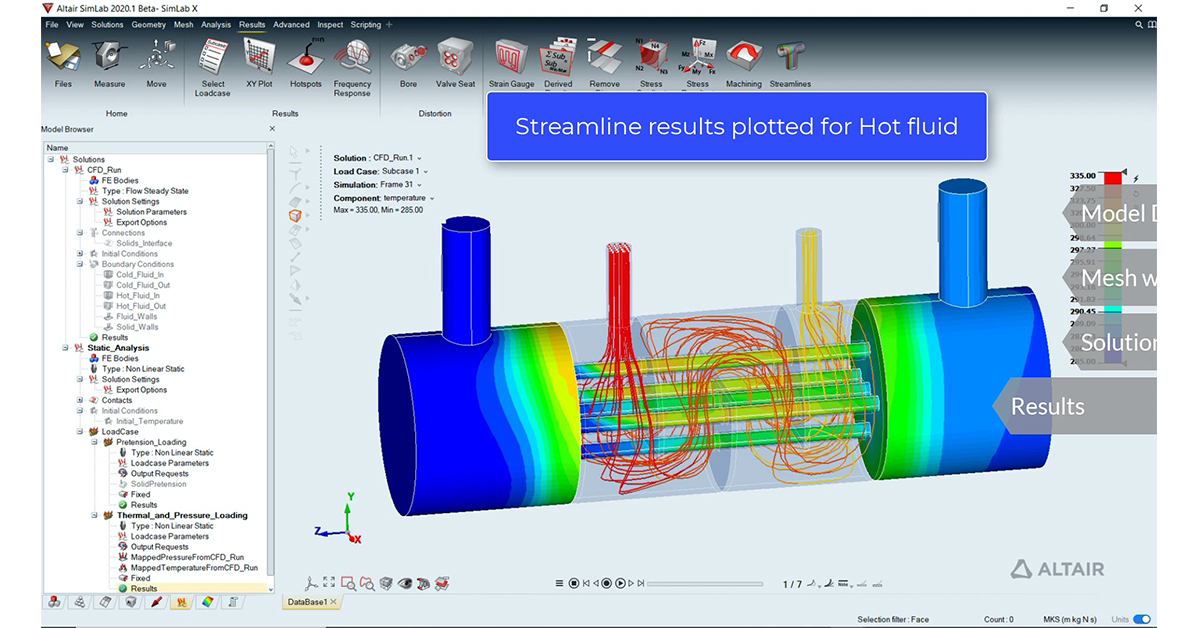
Task: Close the Model Browser panel
Action: (x=272, y=129)
